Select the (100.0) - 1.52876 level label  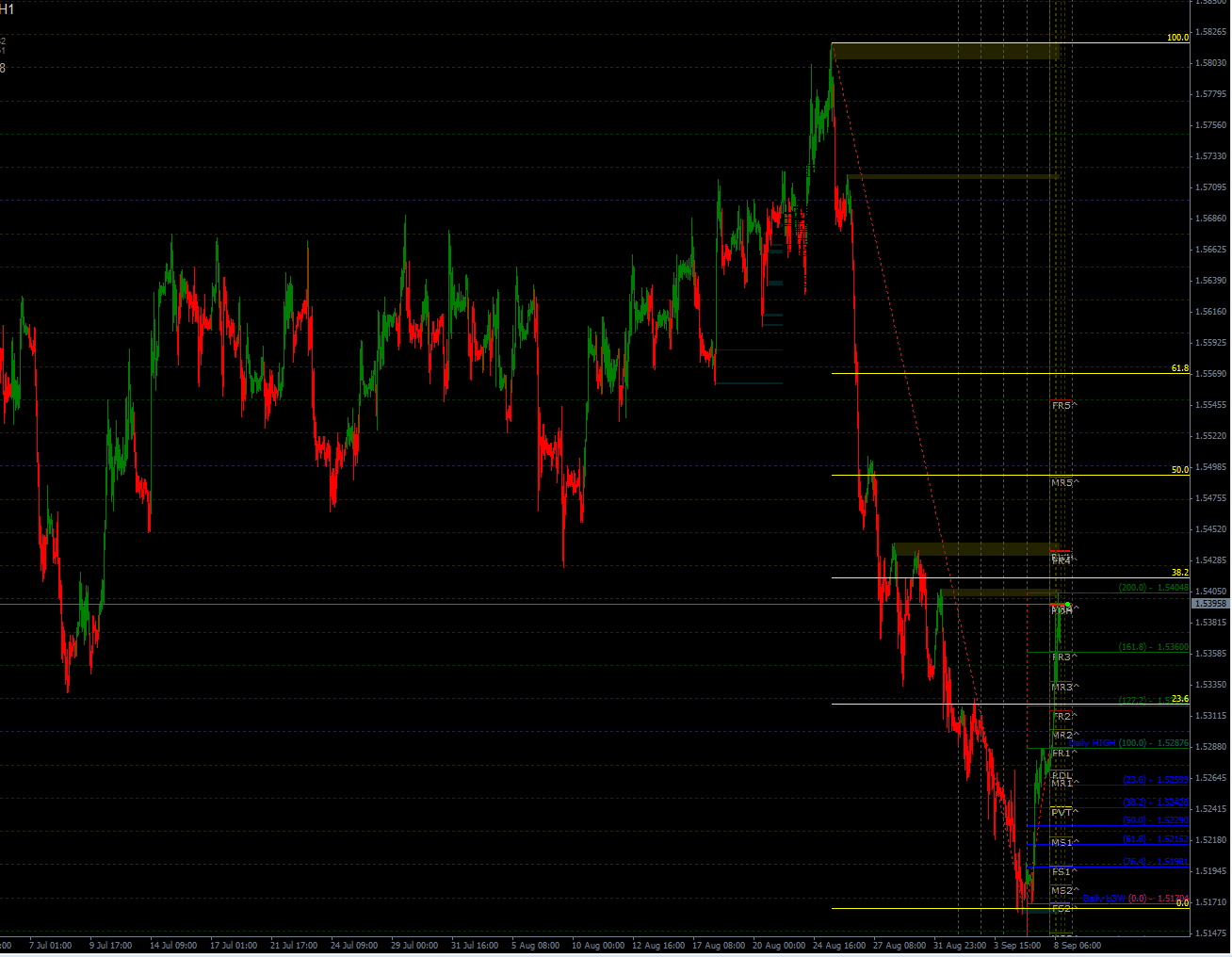tap(1154, 743)
